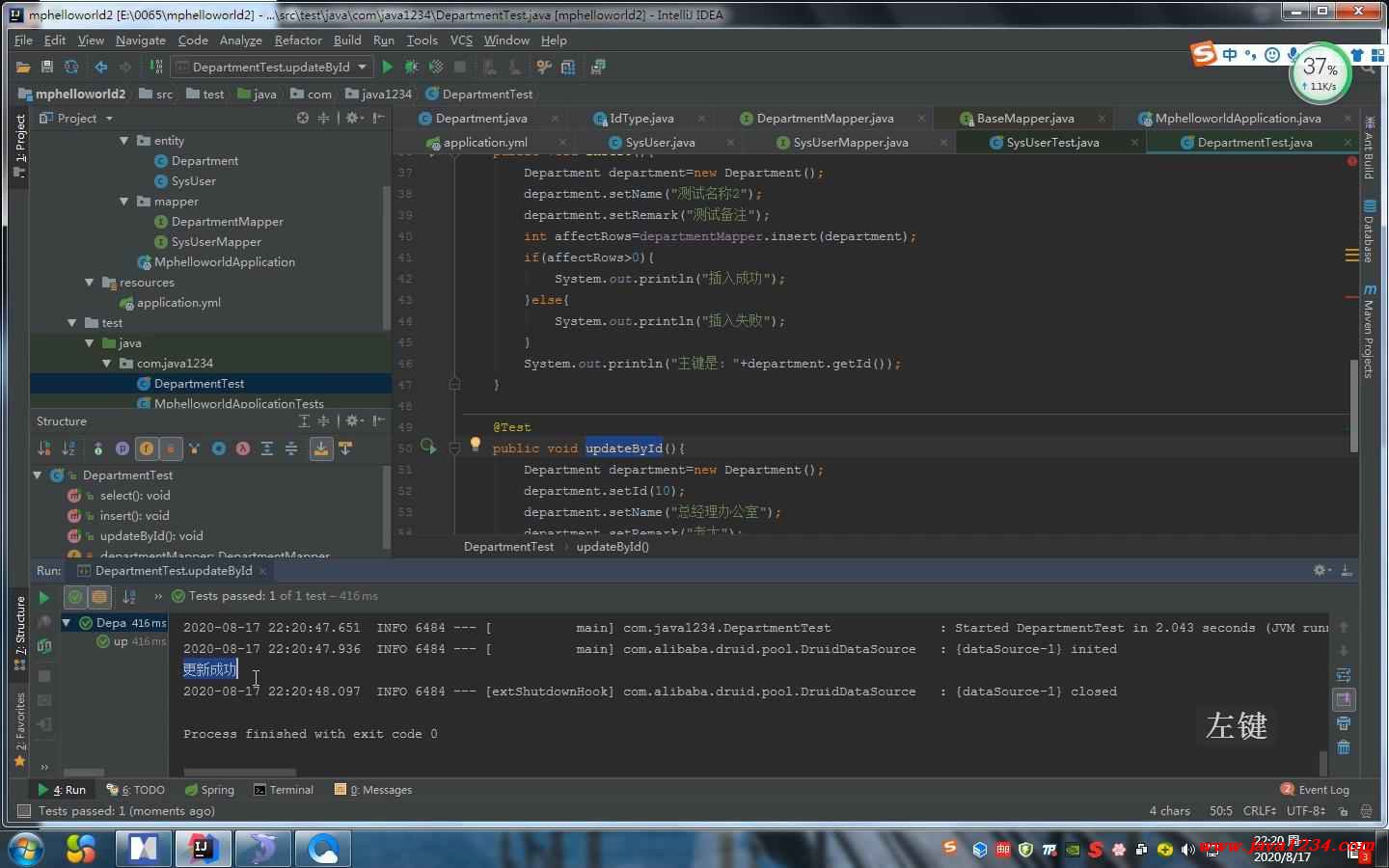Collapse DepartmentTest node in Structure panel

coord(38,475)
